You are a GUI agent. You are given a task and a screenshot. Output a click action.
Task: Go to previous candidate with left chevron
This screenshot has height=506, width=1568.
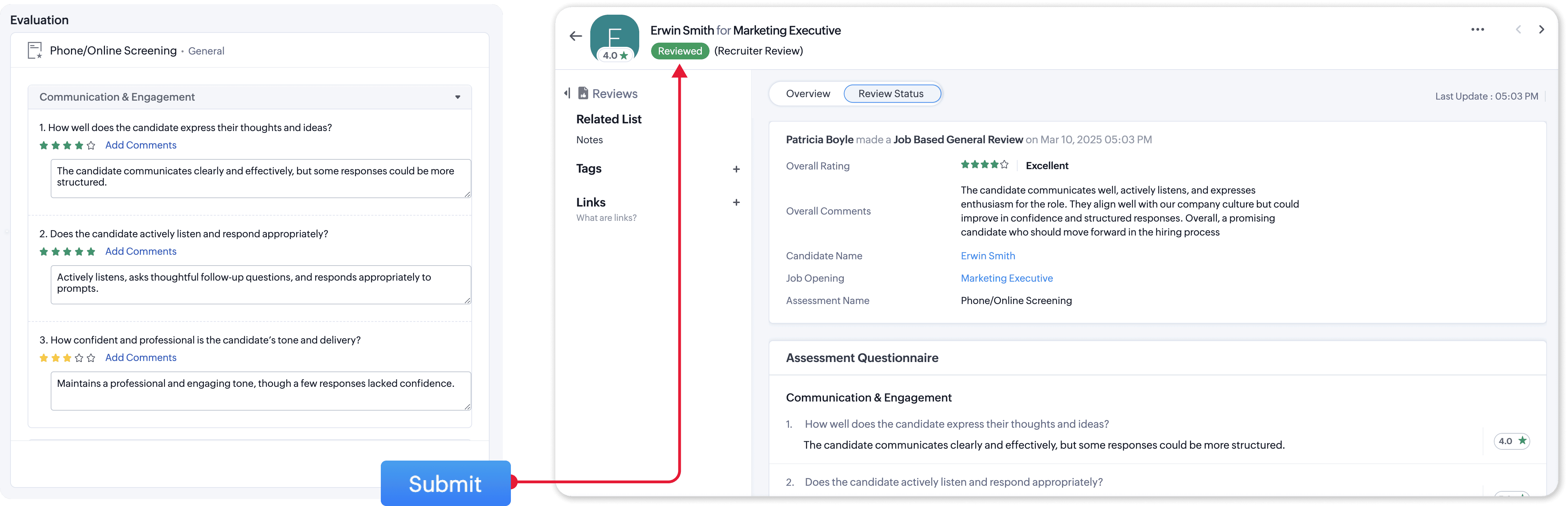1518,30
